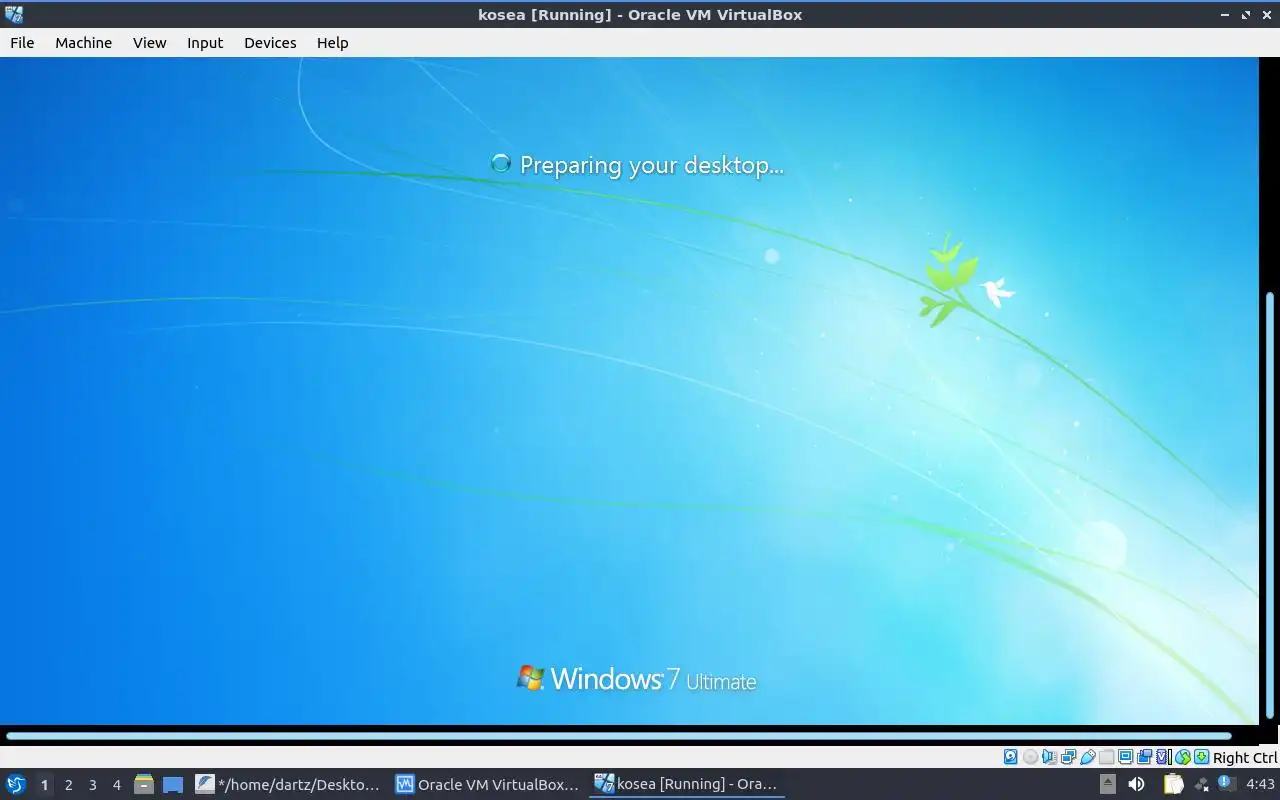This screenshot has width=1280, height=800.
Task: Maximize the VirtualBox VM window
Action: pos(1246,14)
